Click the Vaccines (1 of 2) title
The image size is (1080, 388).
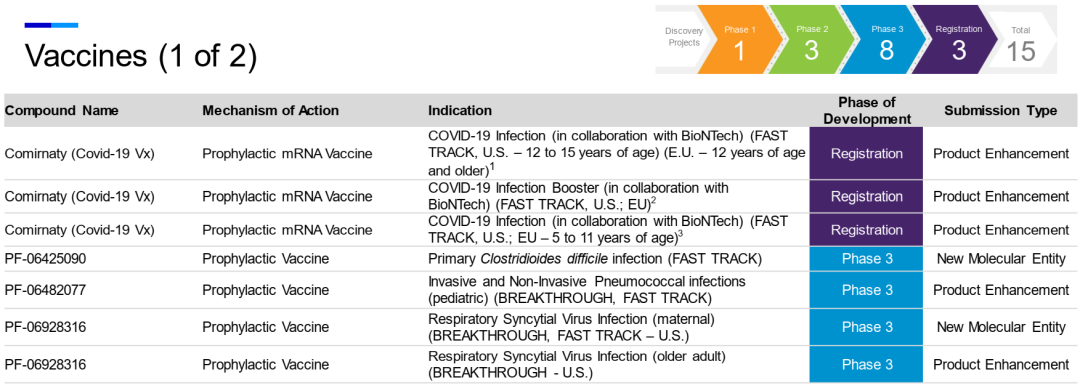(141, 57)
